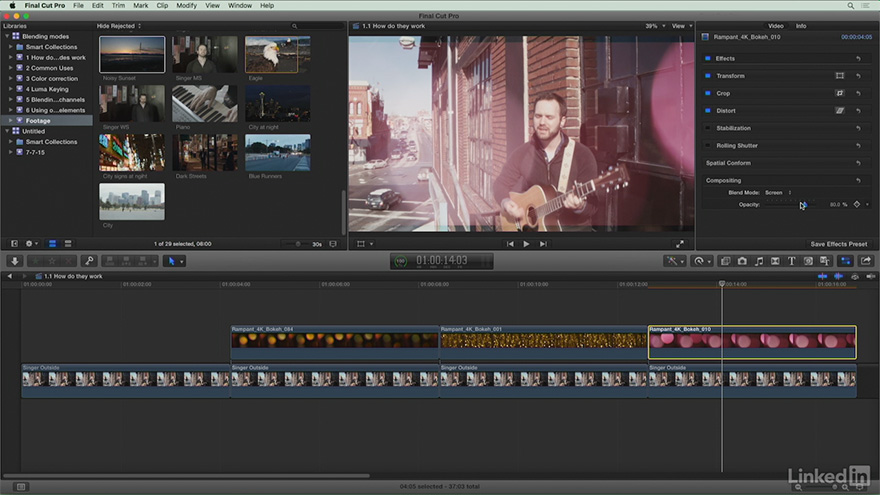Viewport: 880px width, 495px height.
Task: Open the keyword editor key icon
Action: pos(89,261)
